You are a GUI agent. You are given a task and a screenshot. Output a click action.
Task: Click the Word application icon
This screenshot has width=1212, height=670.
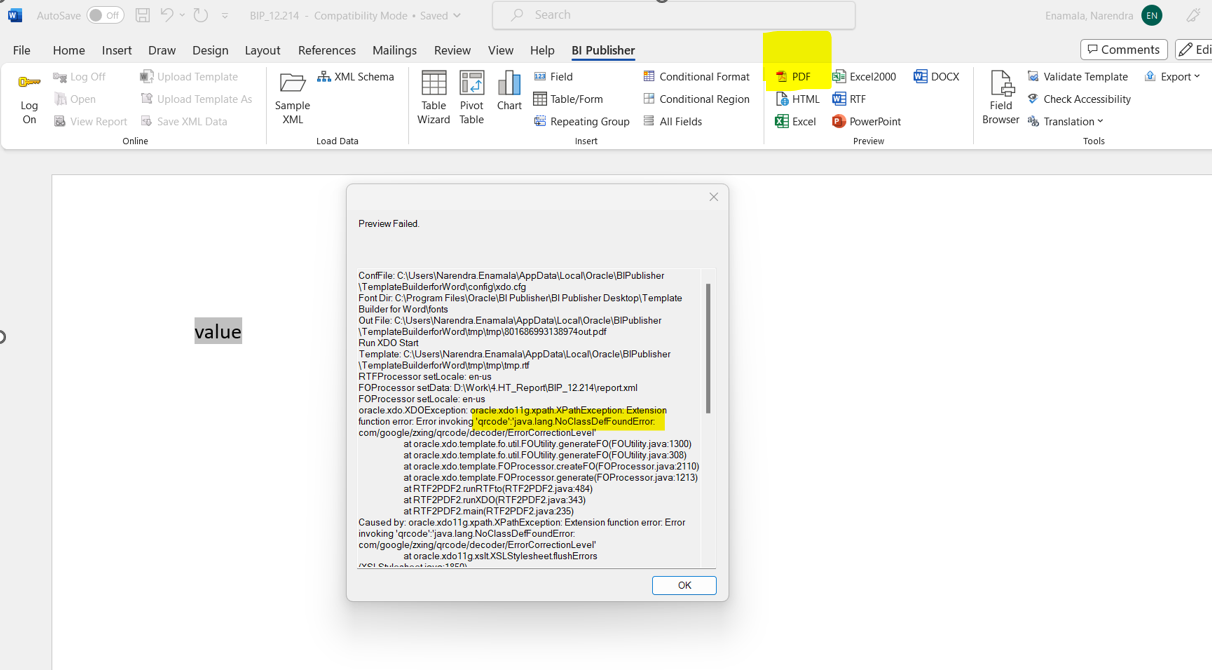(x=15, y=15)
